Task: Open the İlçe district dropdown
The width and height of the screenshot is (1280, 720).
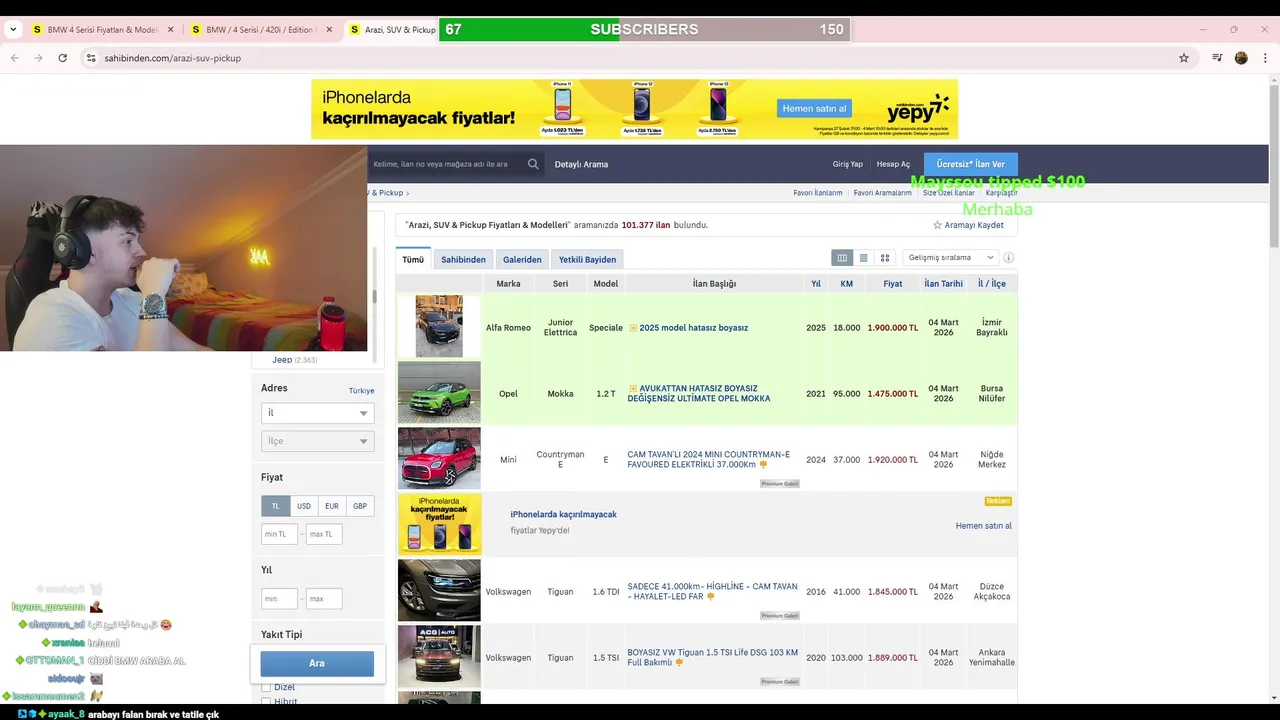Action: coord(317,441)
